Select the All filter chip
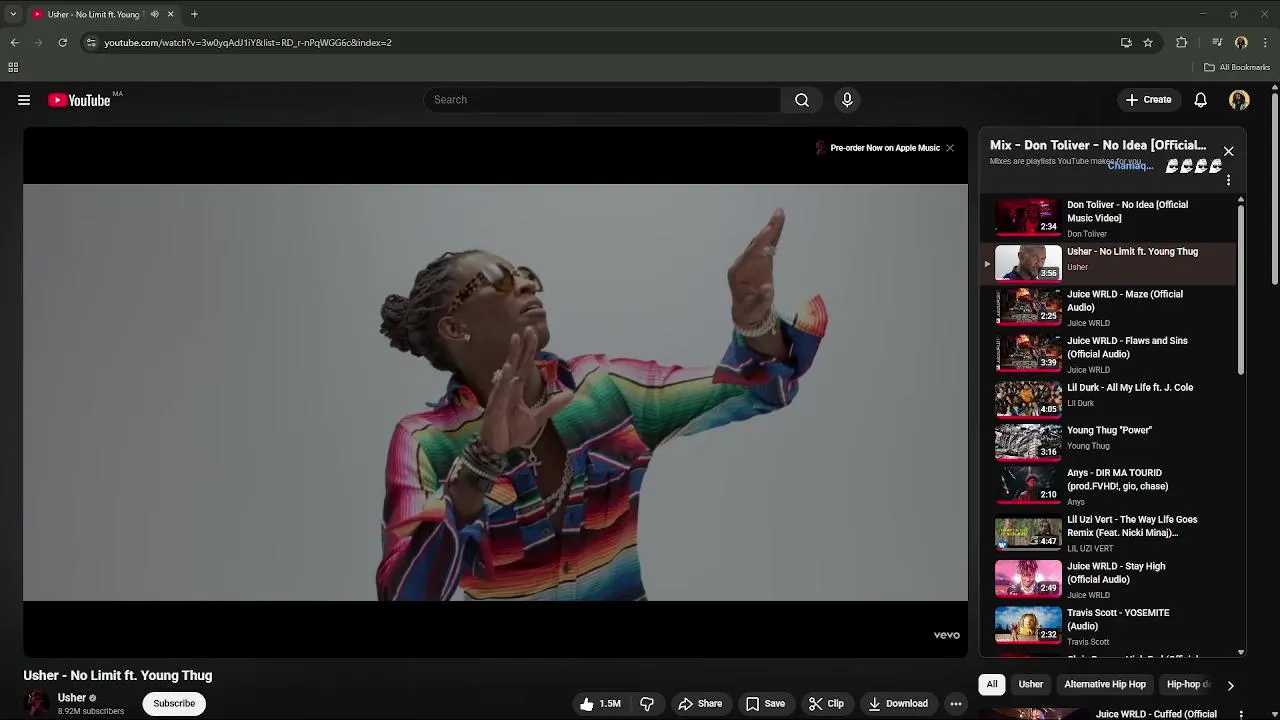Screen dimensions: 1280x720 tap(992, 684)
